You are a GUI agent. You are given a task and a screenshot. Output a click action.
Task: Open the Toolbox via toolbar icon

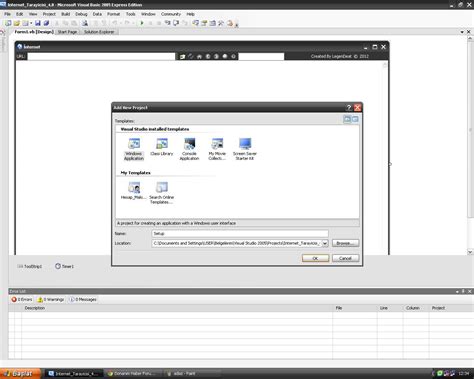(x=221, y=23)
